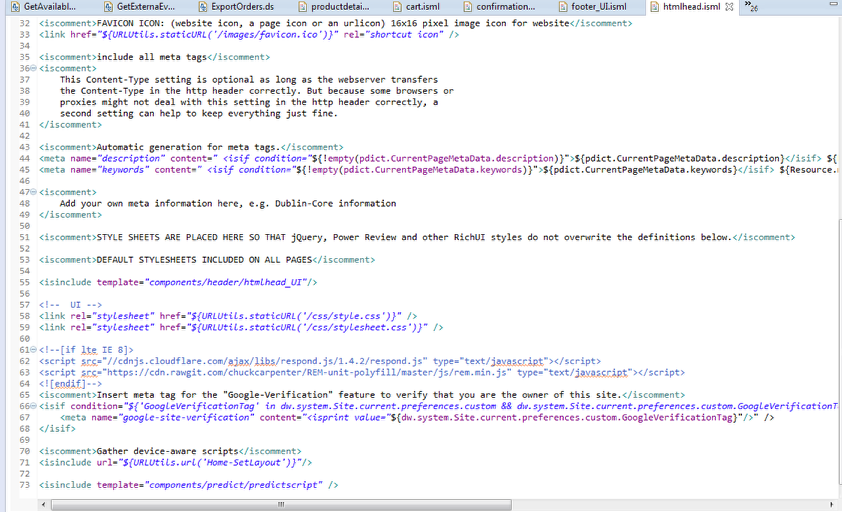Screen dimensions: 842x512
Task: Click 'Gather device-aware scripts' comment text
Action: [x=167, y=451]
